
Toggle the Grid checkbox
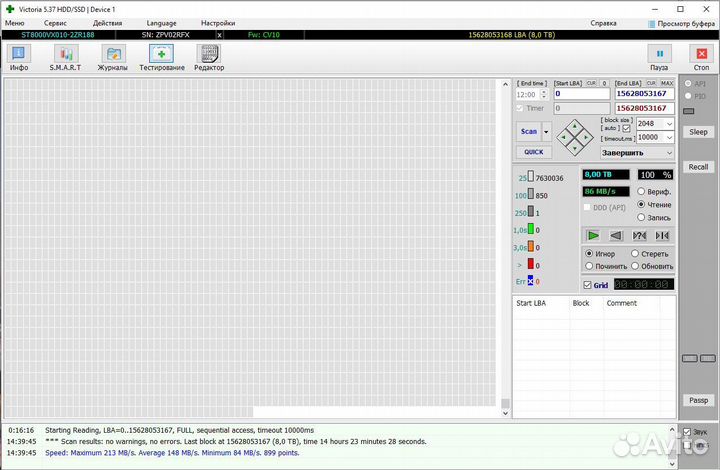click(x=588, y=285)
